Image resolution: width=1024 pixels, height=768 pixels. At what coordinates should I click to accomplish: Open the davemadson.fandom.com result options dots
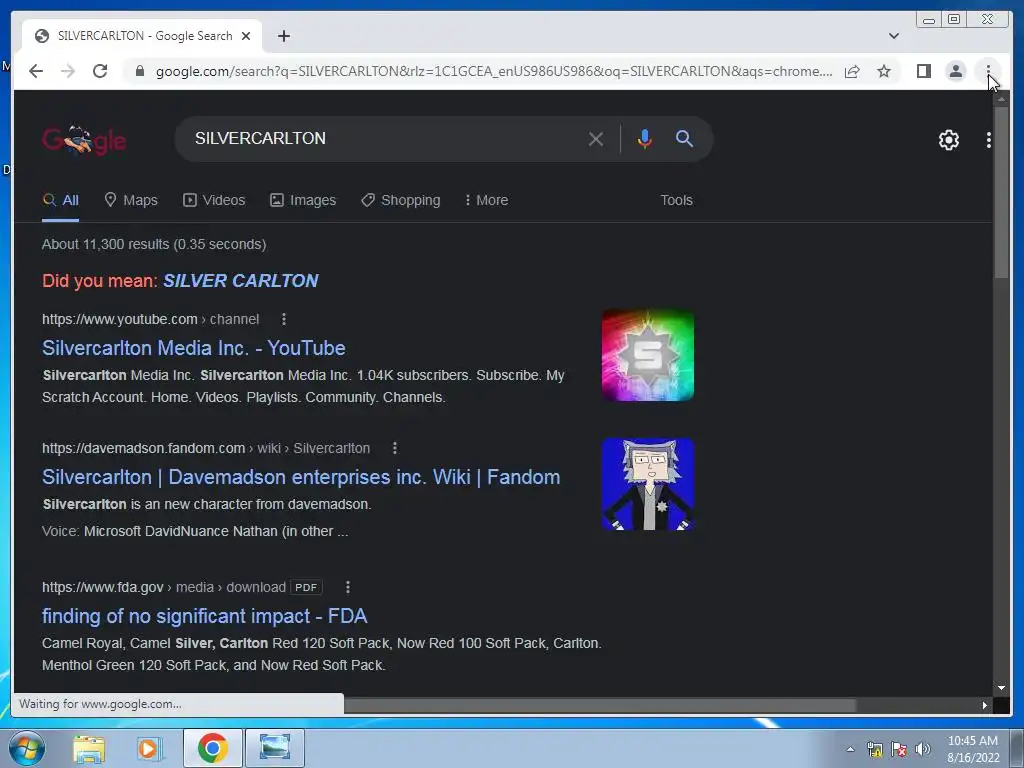pos(394,448)
